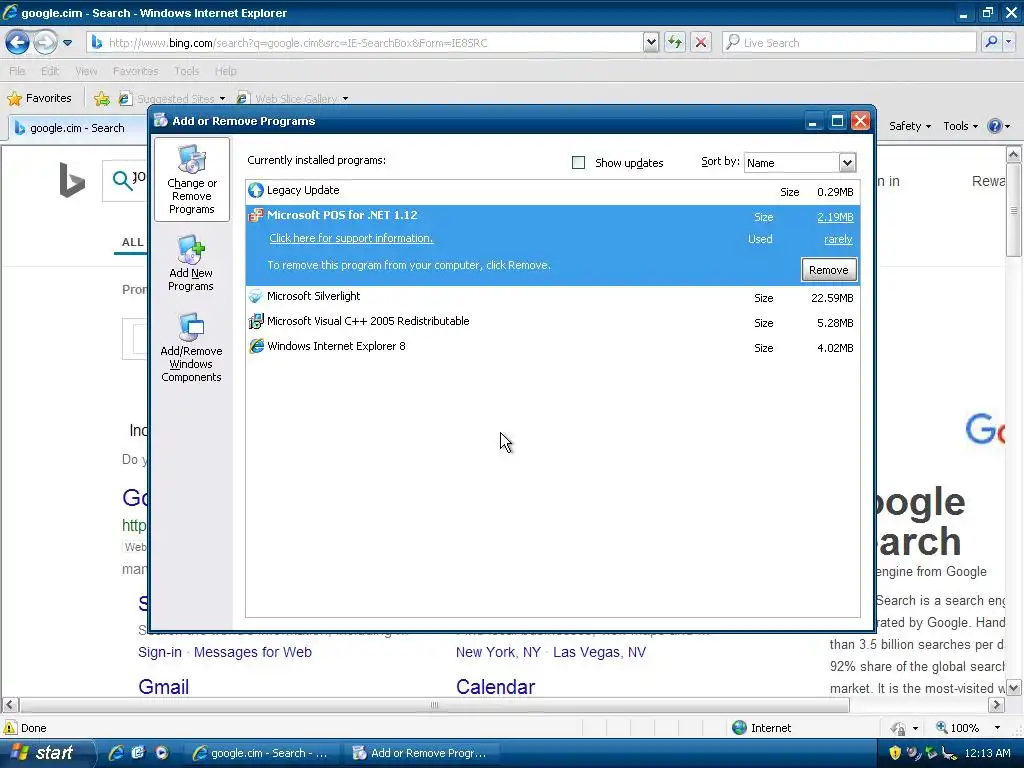Click the 2.19MB size link
Image resolution: width=1024 pixels, height=768 pixels.
tap(835, 217)
